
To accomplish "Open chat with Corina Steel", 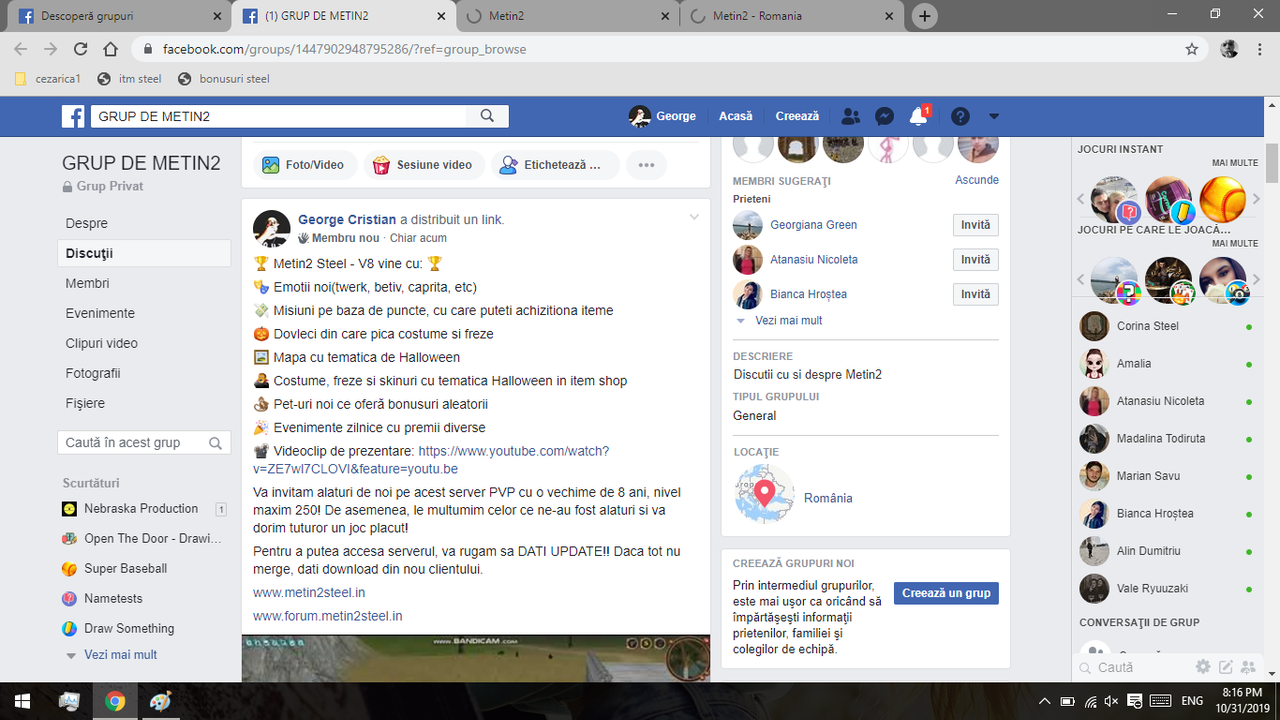I will click(x=1166, y=326).
